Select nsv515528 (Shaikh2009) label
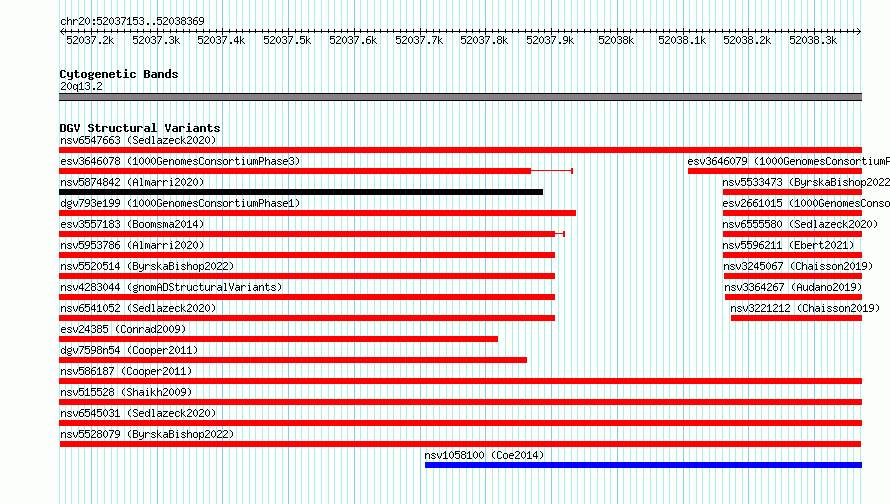This screenshot has width=890, height=504. [126, 392]
